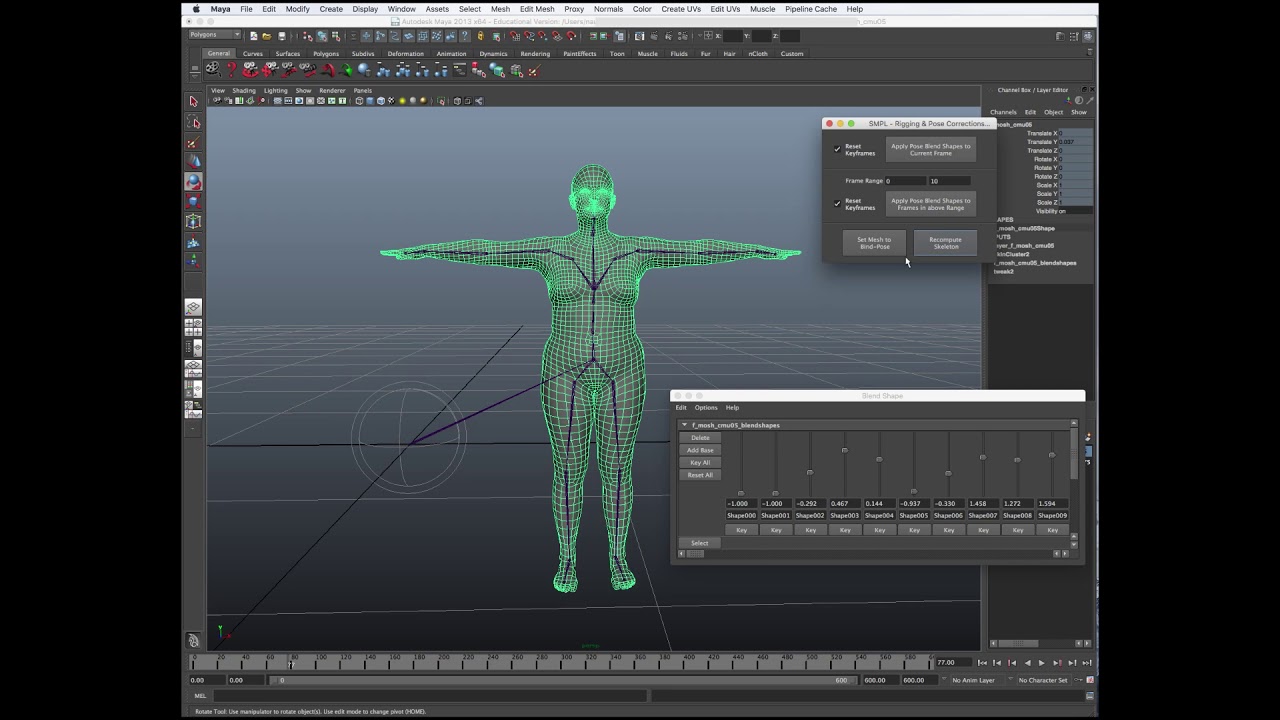Click the Recompute Skeleton button
Viewport: 1280px width, 720px height.
point(945,243)
